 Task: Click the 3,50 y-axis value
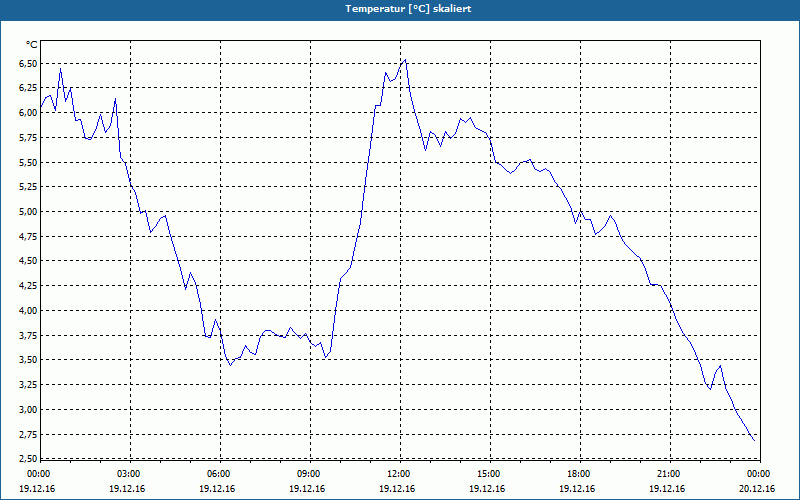pos(28,360)
